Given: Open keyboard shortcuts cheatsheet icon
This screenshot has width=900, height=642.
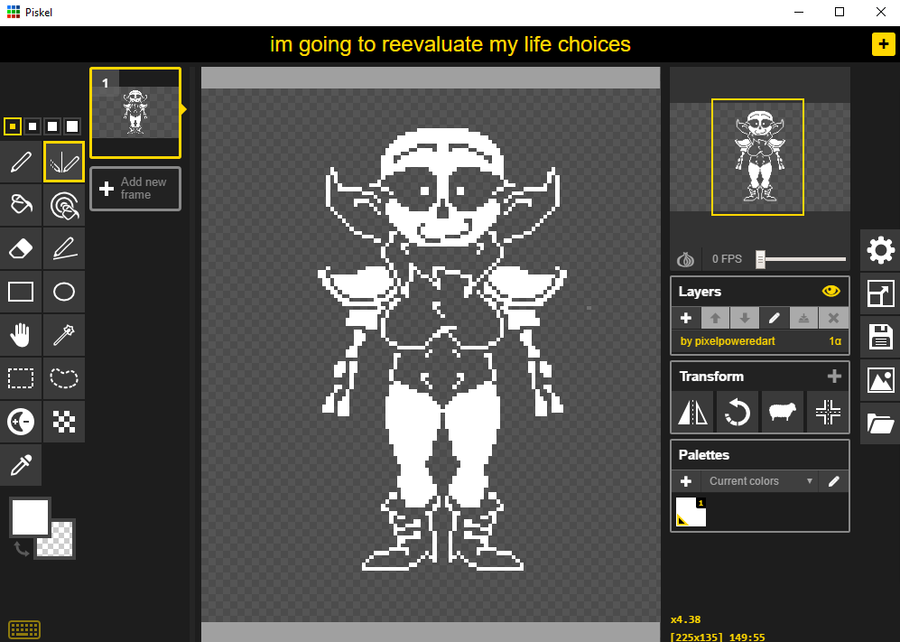Looking at the screenshot, I should click(24, 629).
